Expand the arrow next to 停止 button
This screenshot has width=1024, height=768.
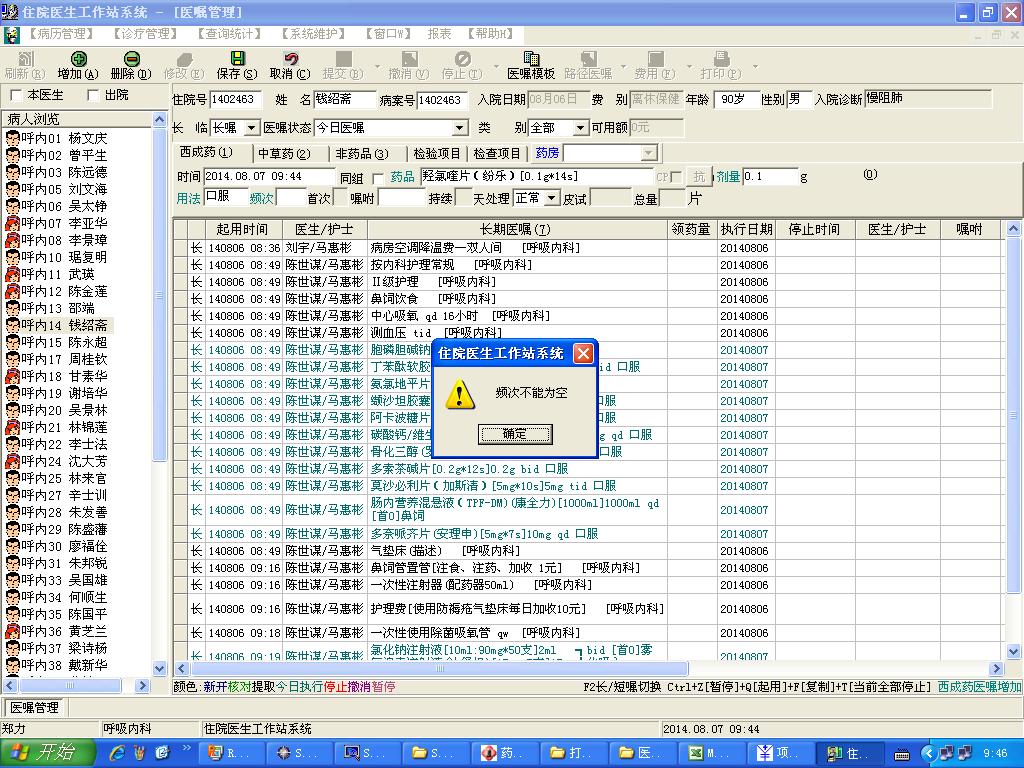point(496,67)
